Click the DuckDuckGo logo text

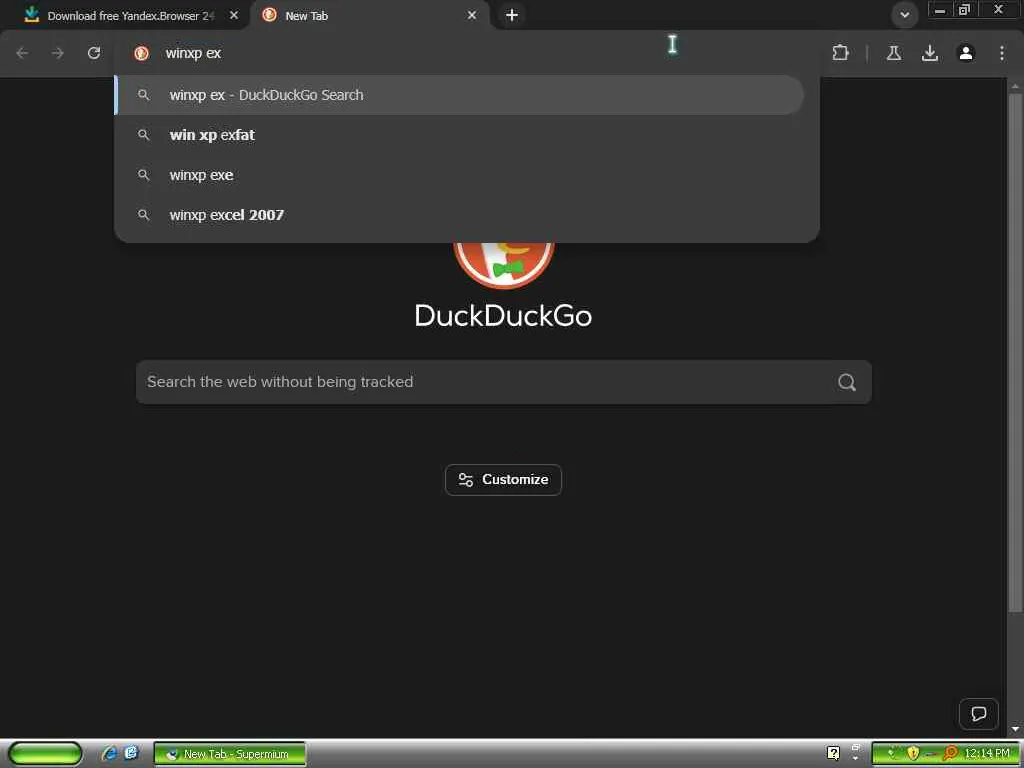point(504,316)
